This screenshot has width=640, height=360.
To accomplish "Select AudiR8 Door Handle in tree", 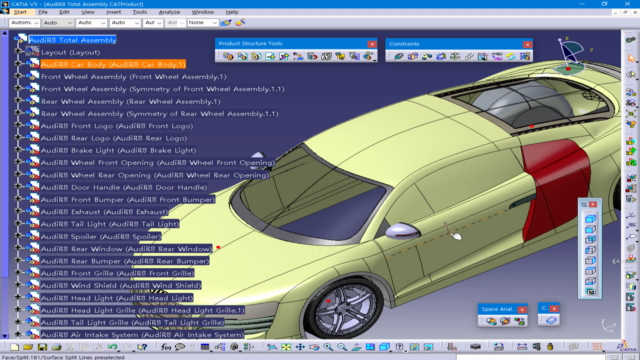I will point(124,187).
